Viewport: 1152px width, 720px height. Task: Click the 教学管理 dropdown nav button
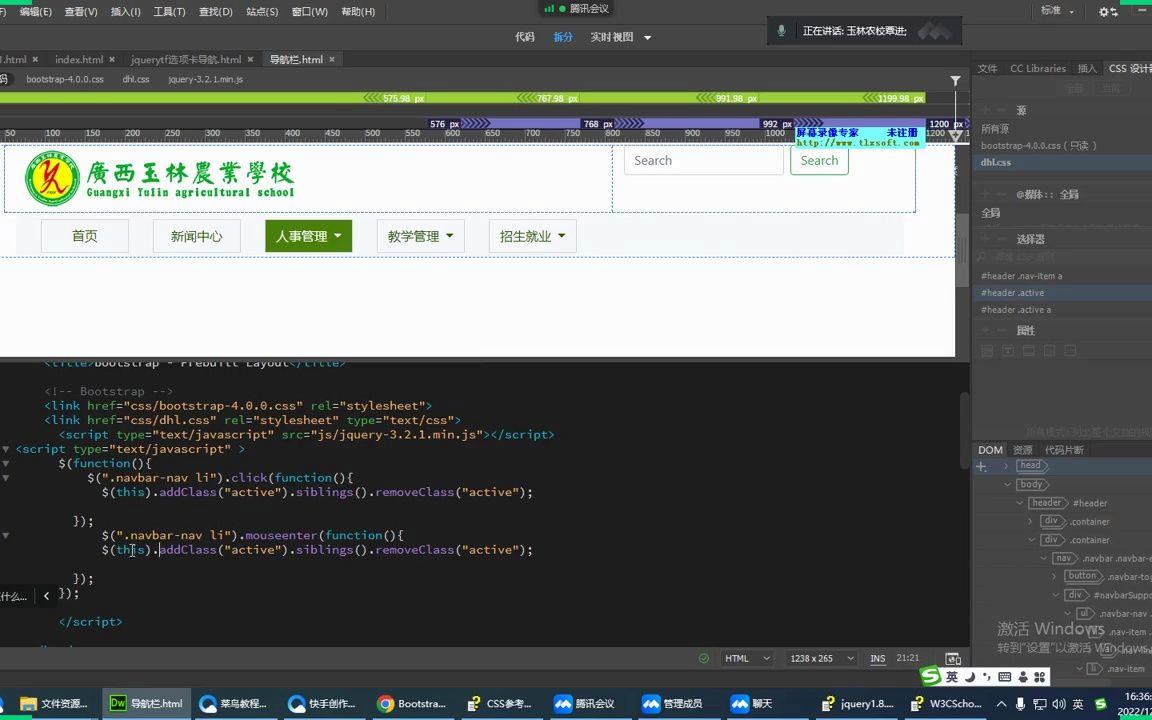[x=420, y=236]
